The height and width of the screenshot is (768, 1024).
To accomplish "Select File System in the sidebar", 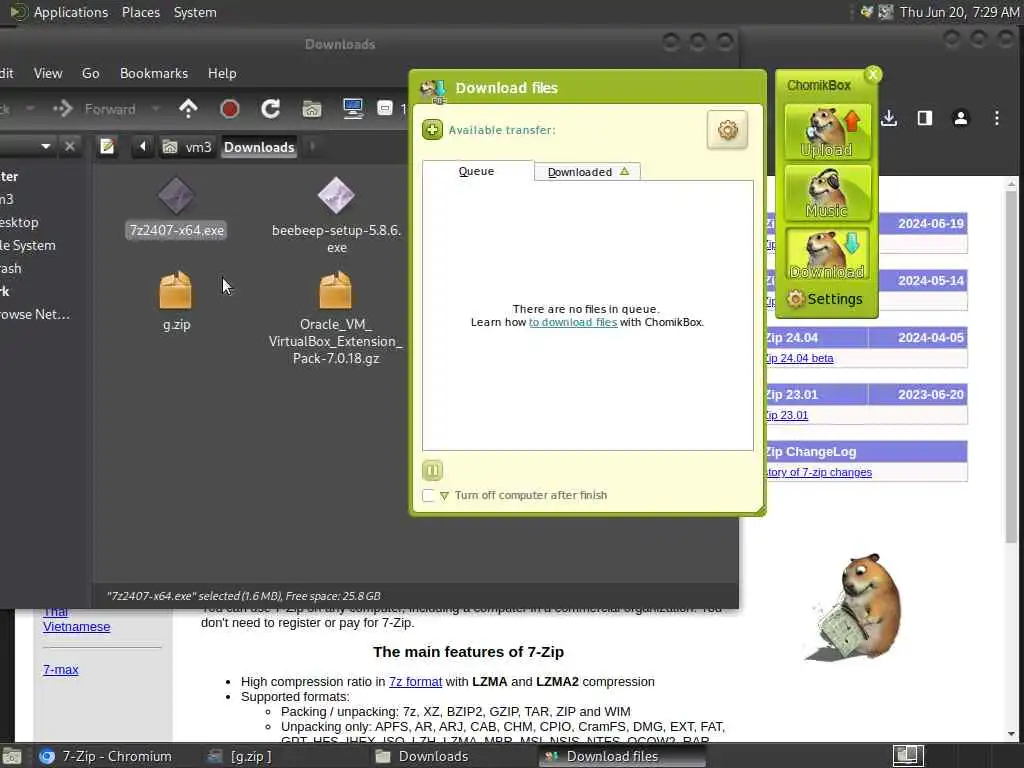I will click(x=28, y=246).
